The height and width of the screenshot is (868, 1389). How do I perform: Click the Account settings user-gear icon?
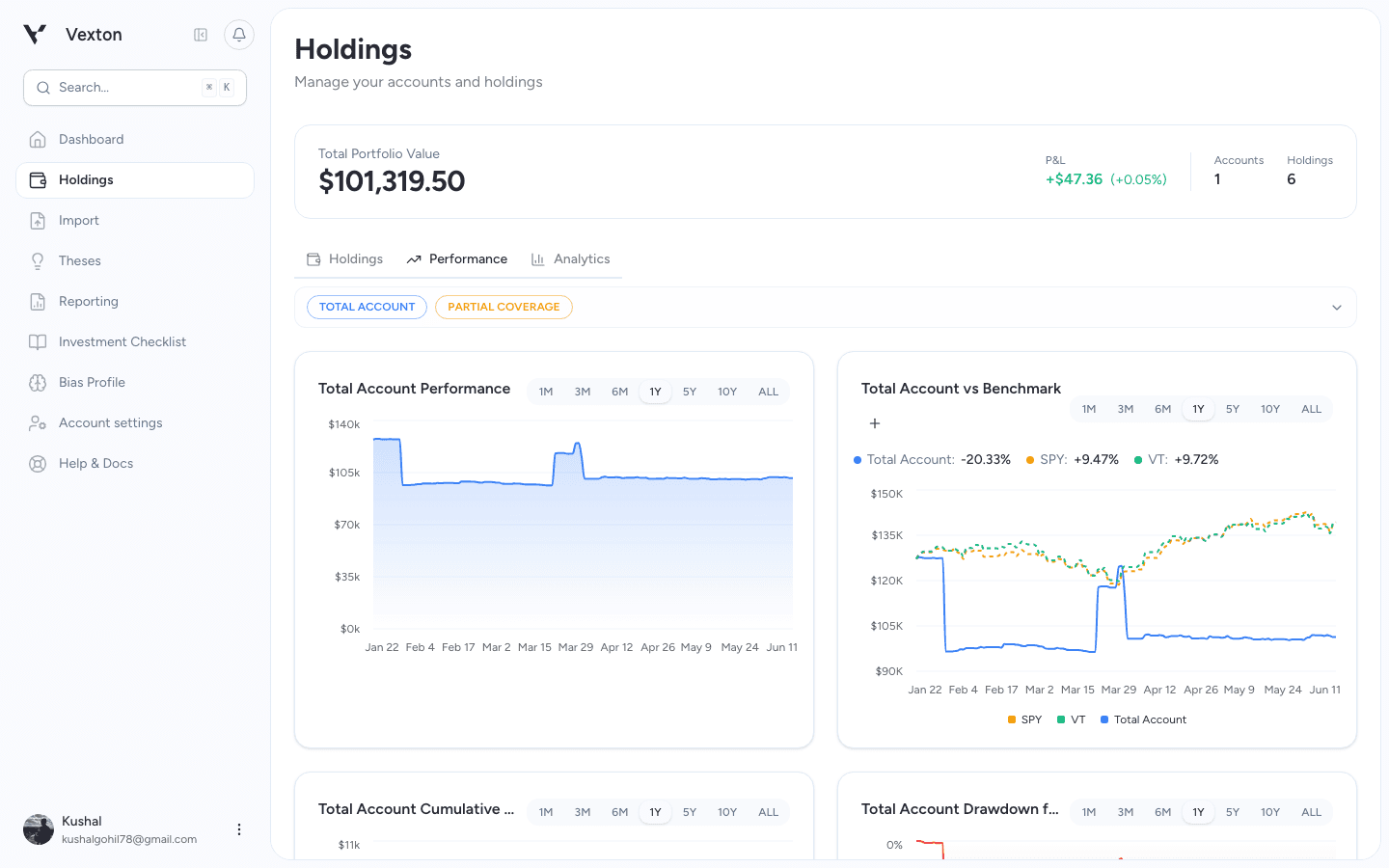(x=38, y=423)
